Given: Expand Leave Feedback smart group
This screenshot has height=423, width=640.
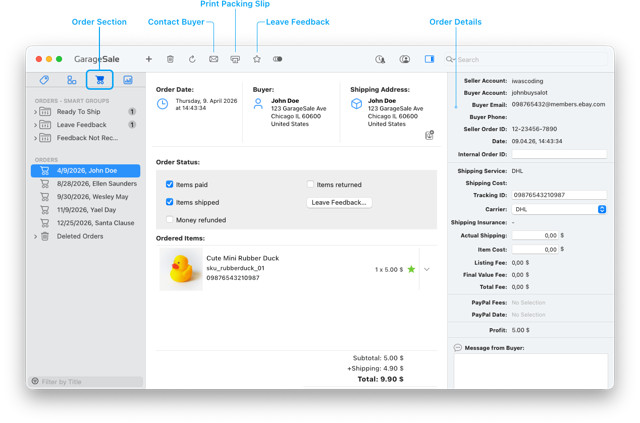Looking at the screenshot, I should 36,125.
